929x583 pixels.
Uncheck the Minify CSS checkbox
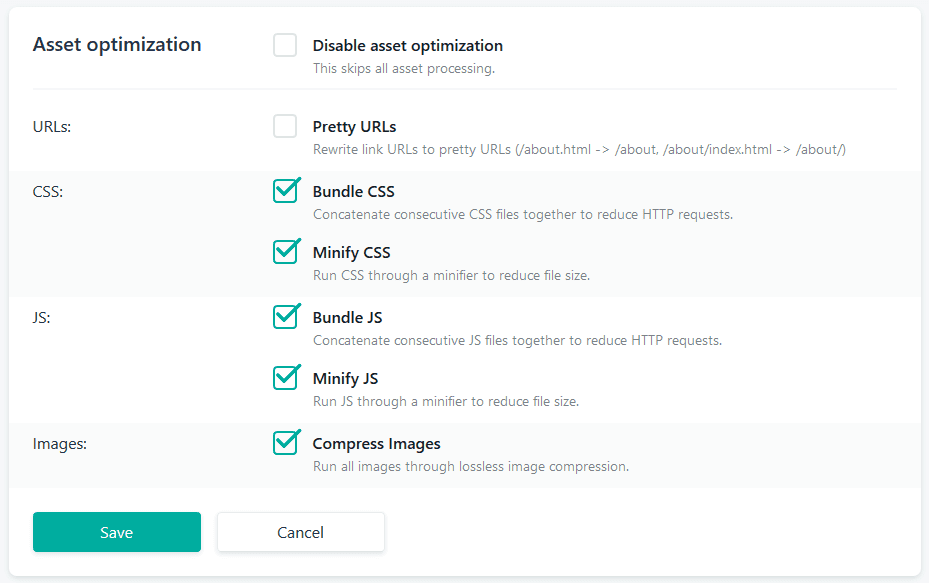pos(285,252)
